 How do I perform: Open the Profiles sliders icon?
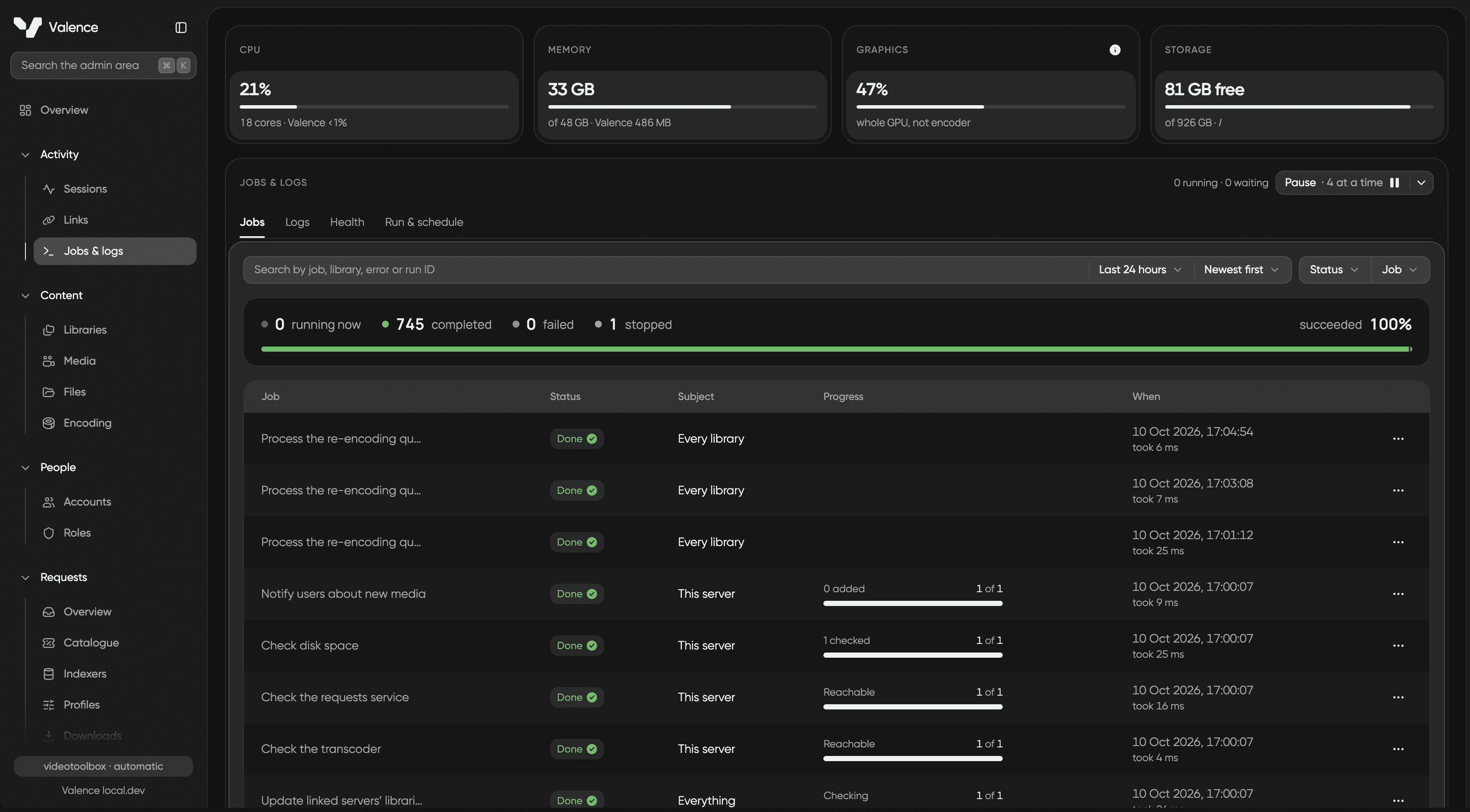[x=49, y=705]
